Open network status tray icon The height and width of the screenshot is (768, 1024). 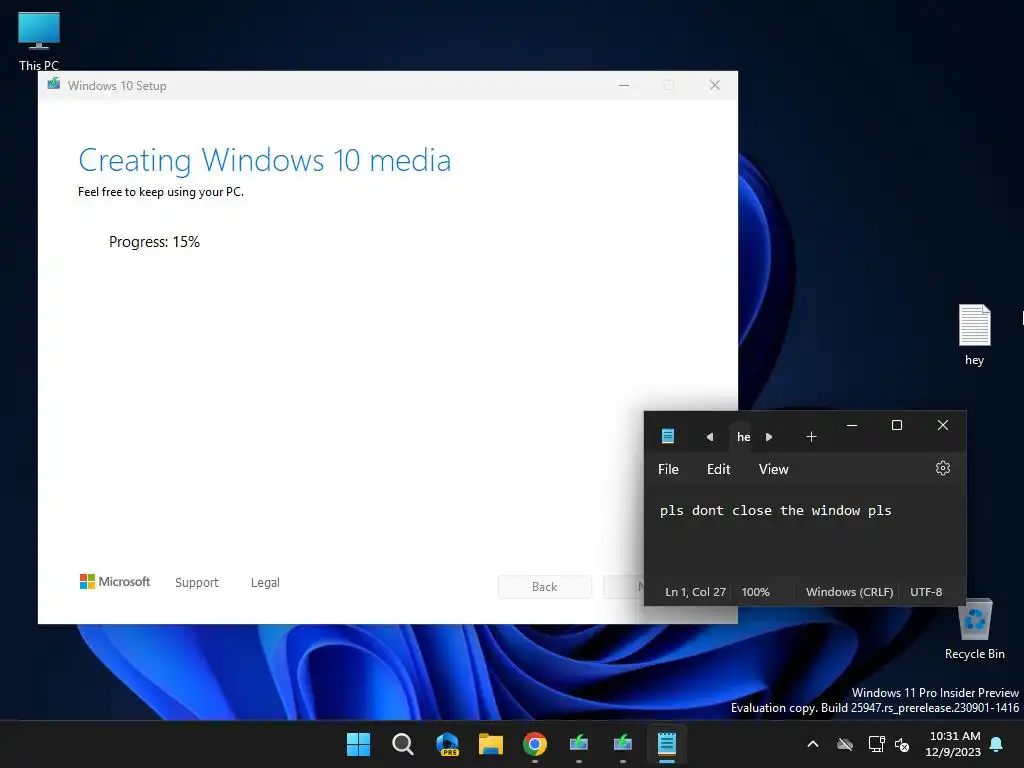pyautogui.click(x=876, y=744)
